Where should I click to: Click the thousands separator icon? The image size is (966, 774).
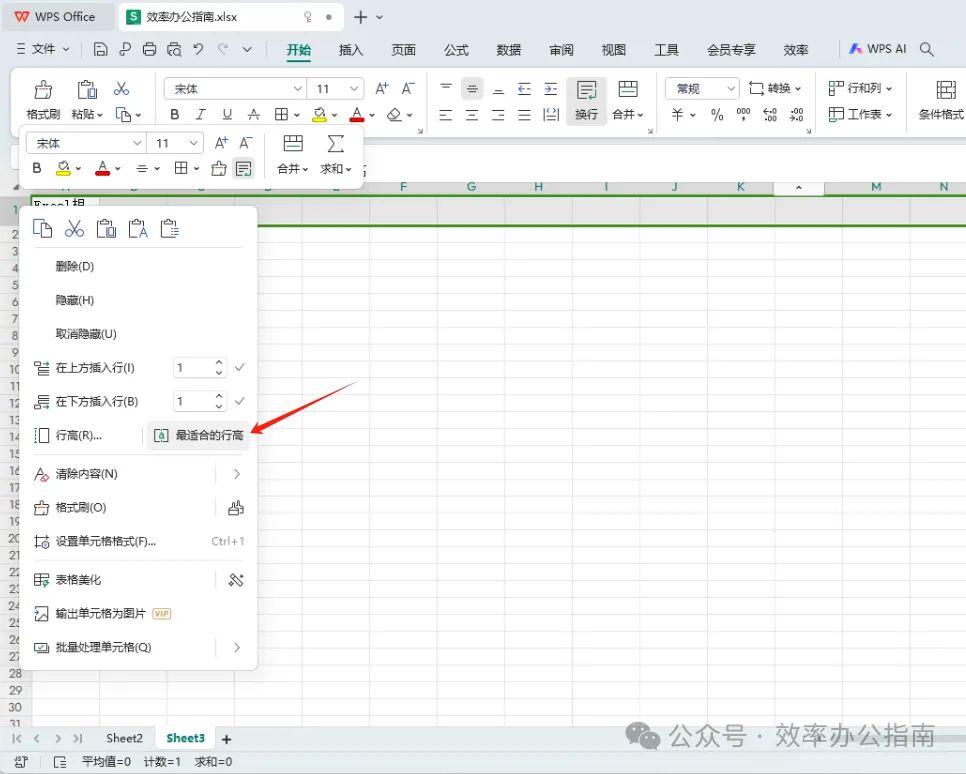coord(744,115)
